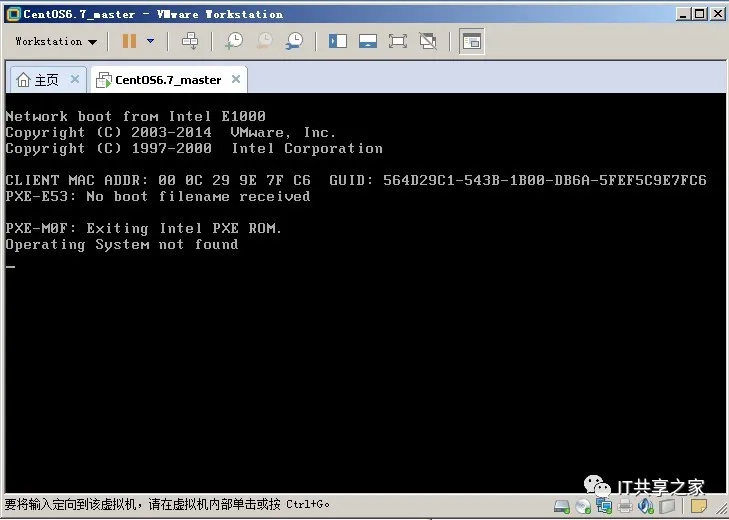Click the grey USB device status icon
Screen dimensions: 729x520
point(667,506)
